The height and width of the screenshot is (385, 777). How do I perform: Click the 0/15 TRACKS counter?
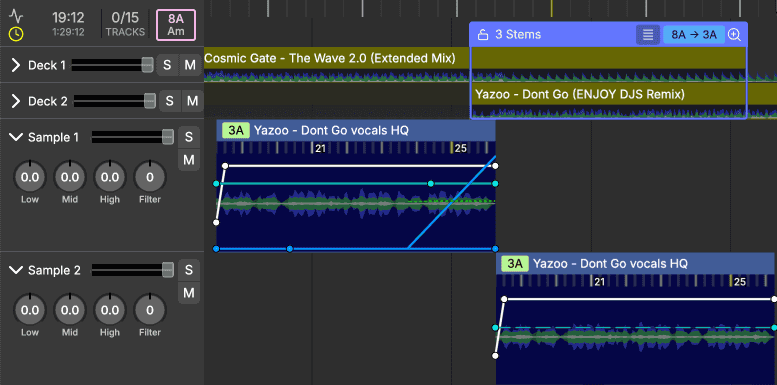[125, 24]
